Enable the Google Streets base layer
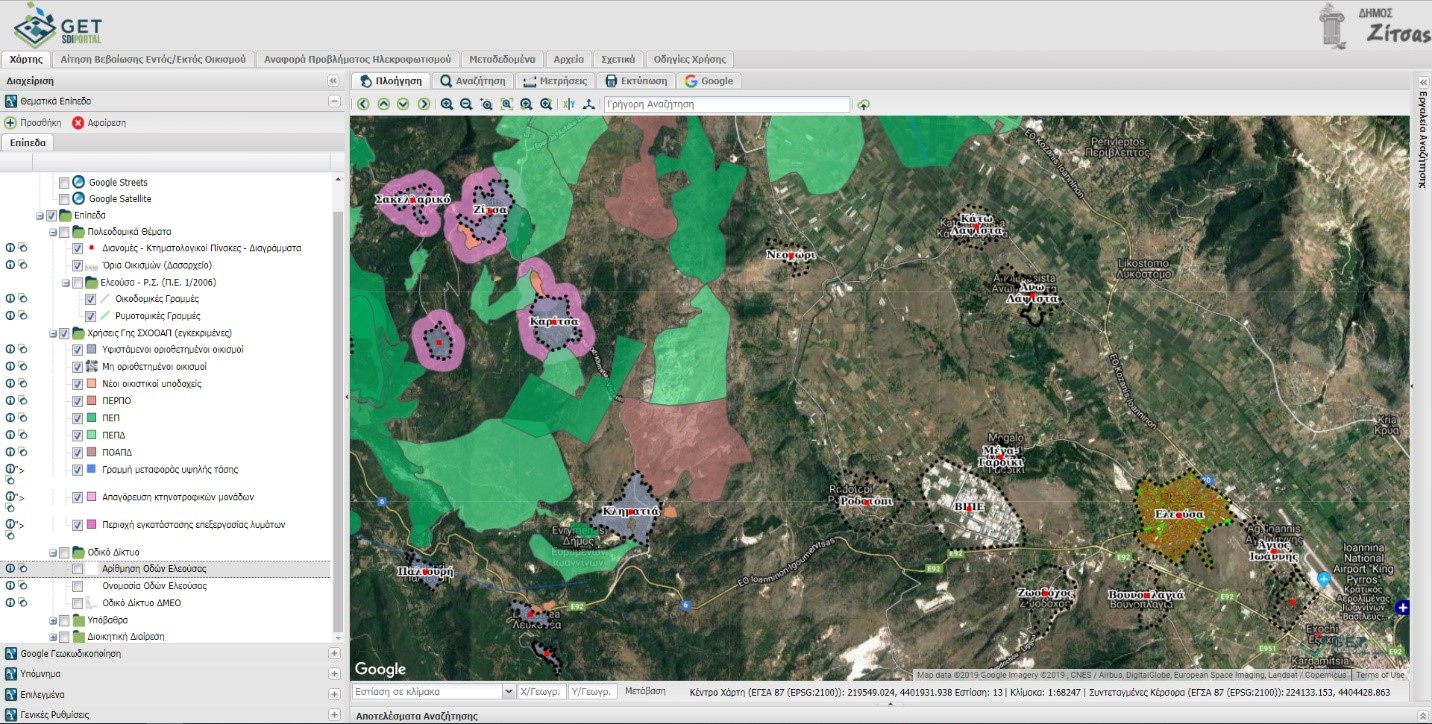 [x=64, y=183]
